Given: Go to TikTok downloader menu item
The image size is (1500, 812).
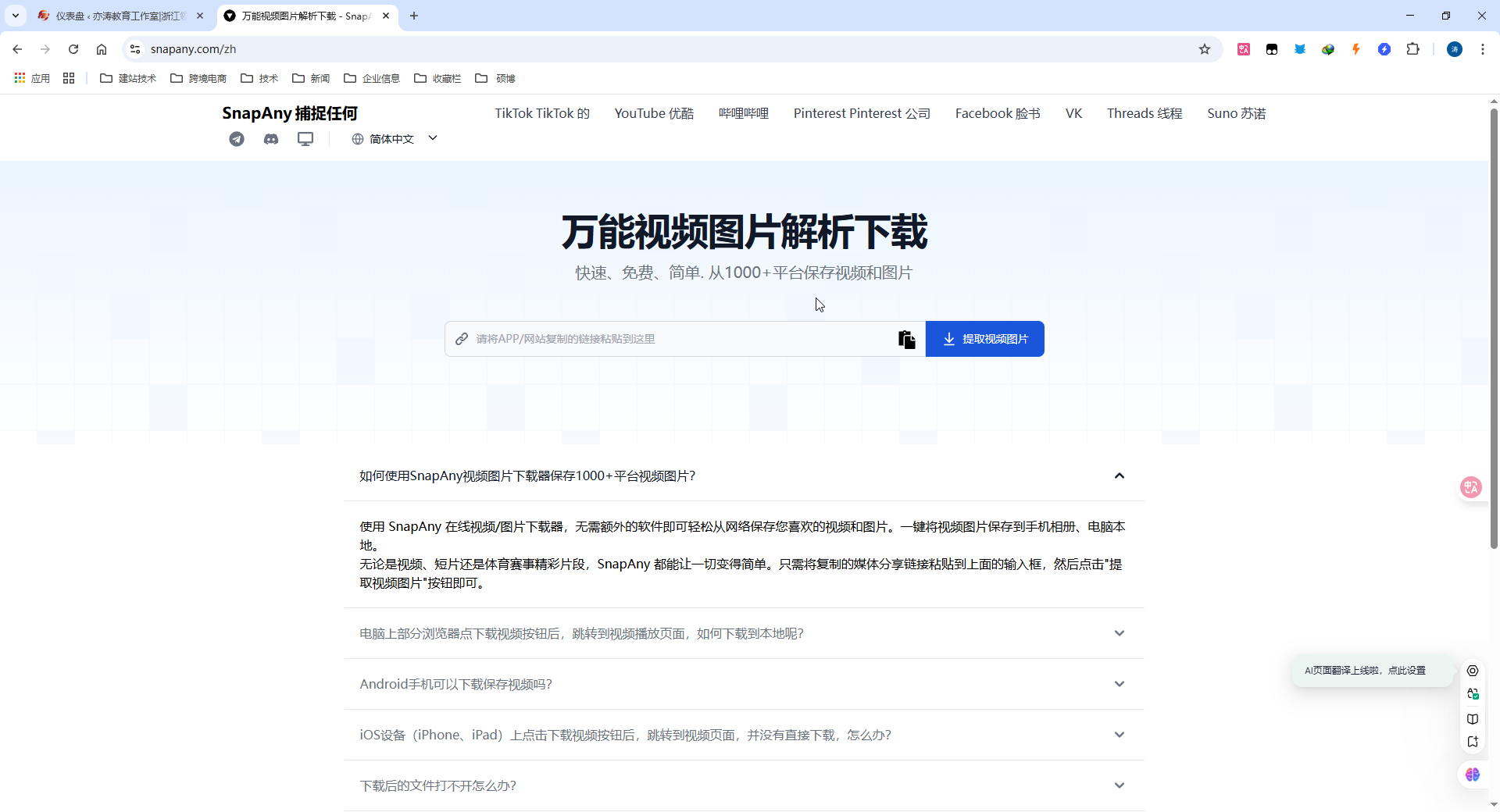Looking at the screenshot, I should click(542, 113).
